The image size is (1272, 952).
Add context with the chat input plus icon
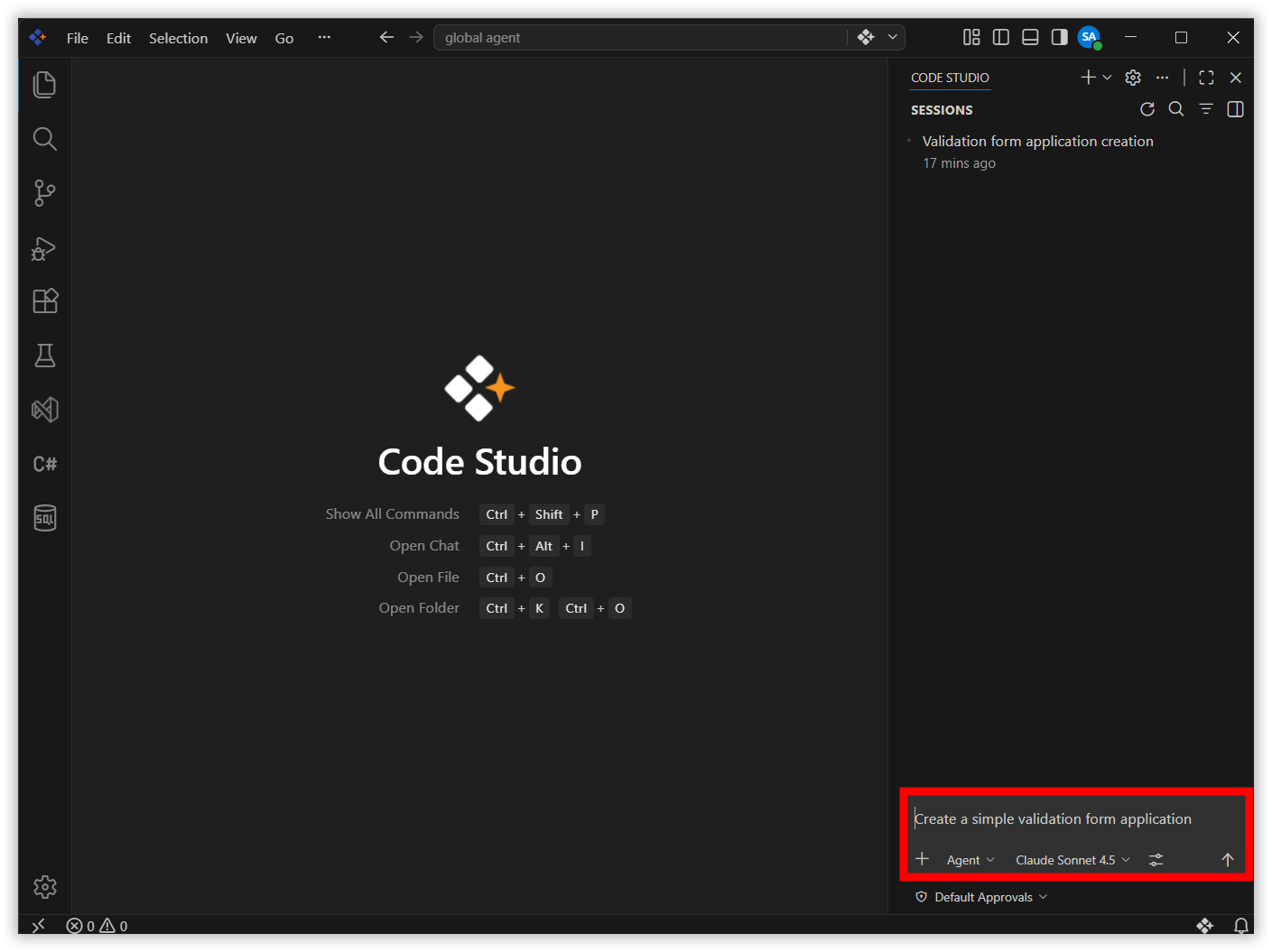922,859
